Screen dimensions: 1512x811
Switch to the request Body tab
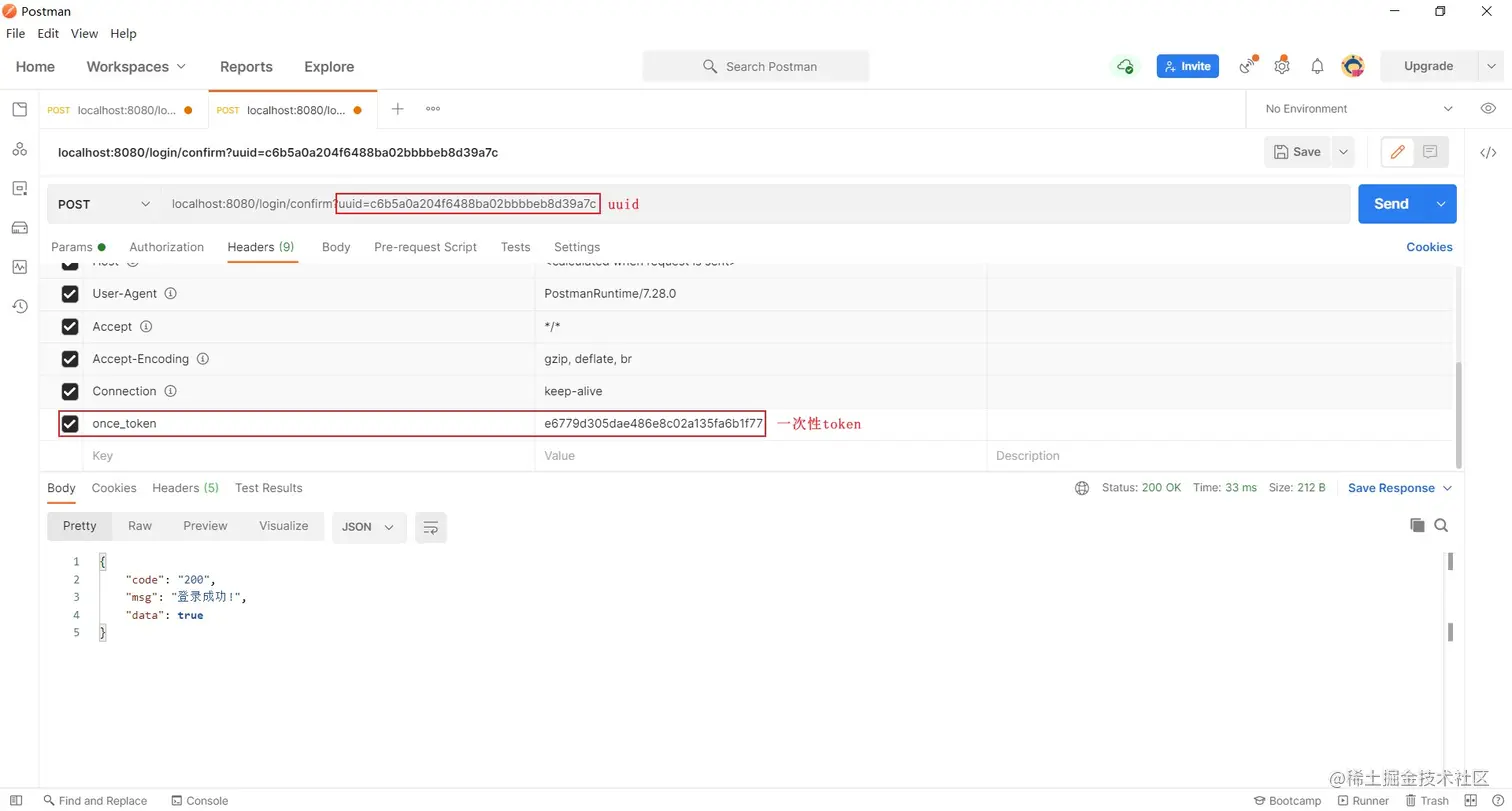pyautogui.click(x=336, y=247)
